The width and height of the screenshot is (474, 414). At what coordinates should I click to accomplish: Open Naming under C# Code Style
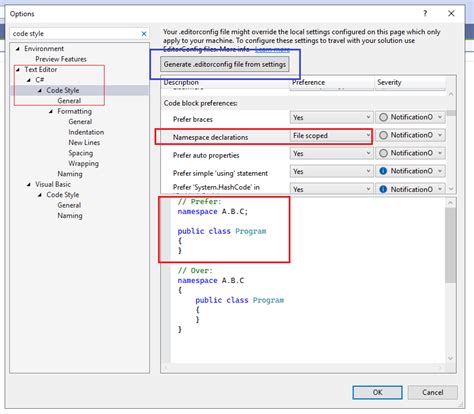[x=70, y=174]
